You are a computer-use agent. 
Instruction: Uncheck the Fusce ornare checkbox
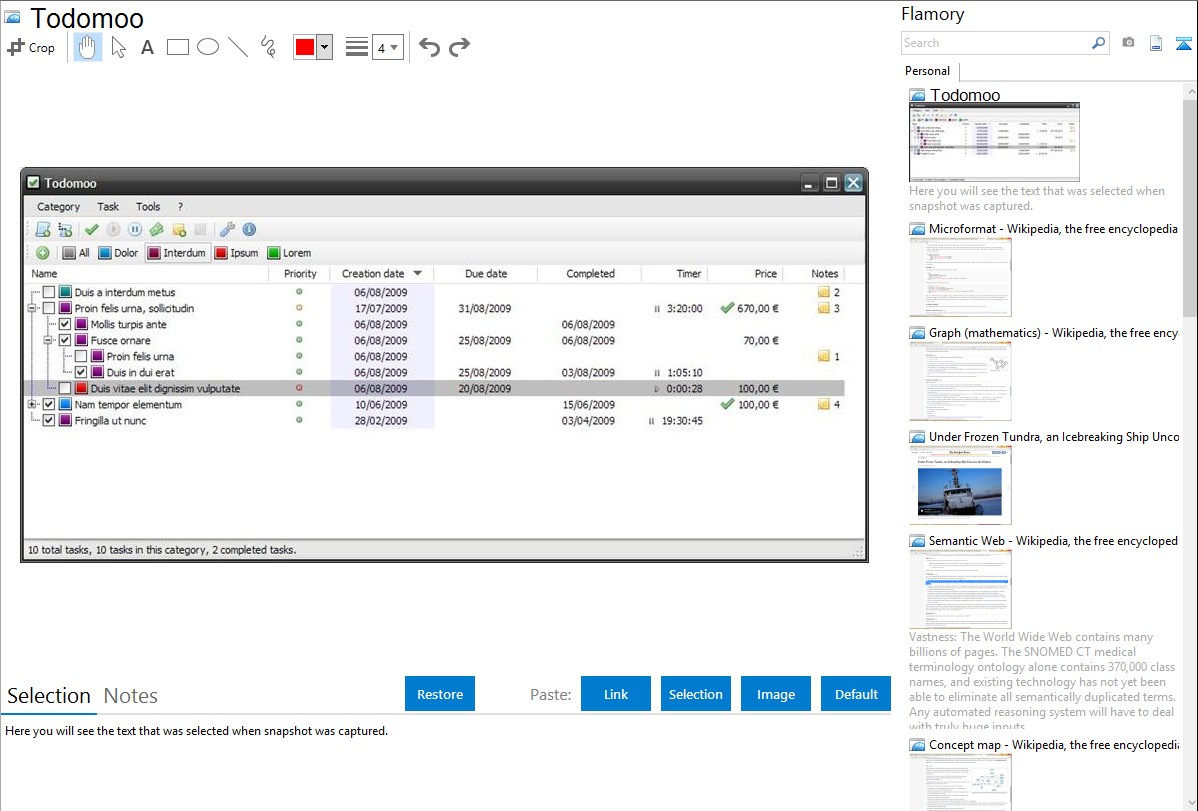tap(65, 340)
